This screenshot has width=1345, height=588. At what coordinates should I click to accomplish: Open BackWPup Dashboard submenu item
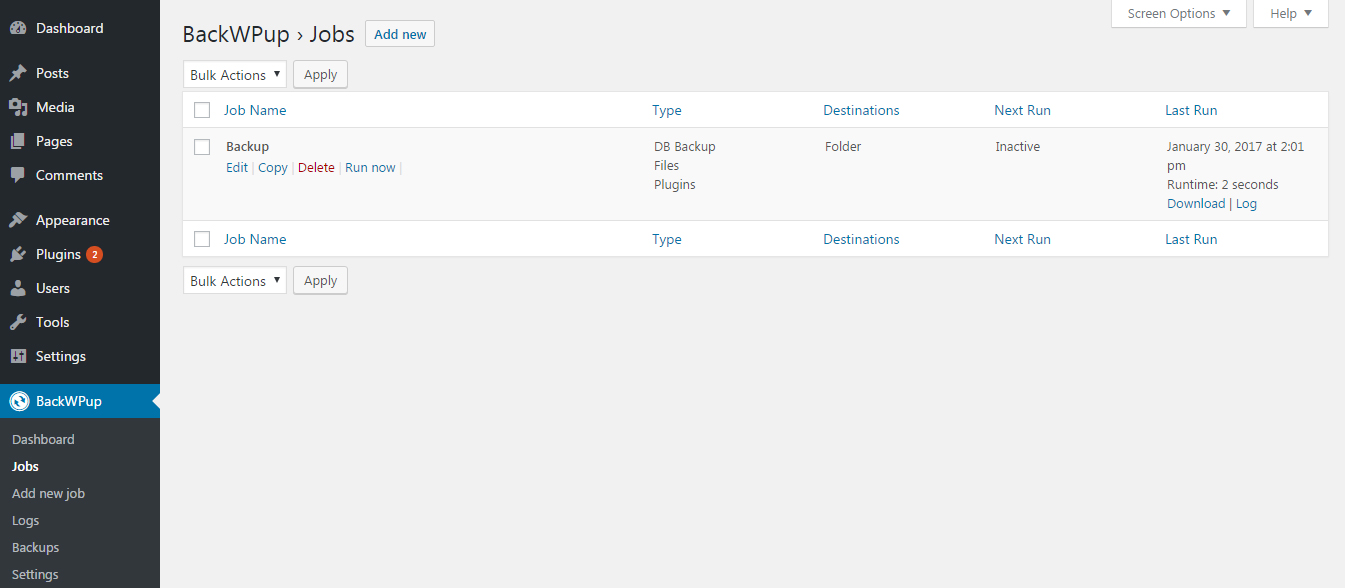43,439
